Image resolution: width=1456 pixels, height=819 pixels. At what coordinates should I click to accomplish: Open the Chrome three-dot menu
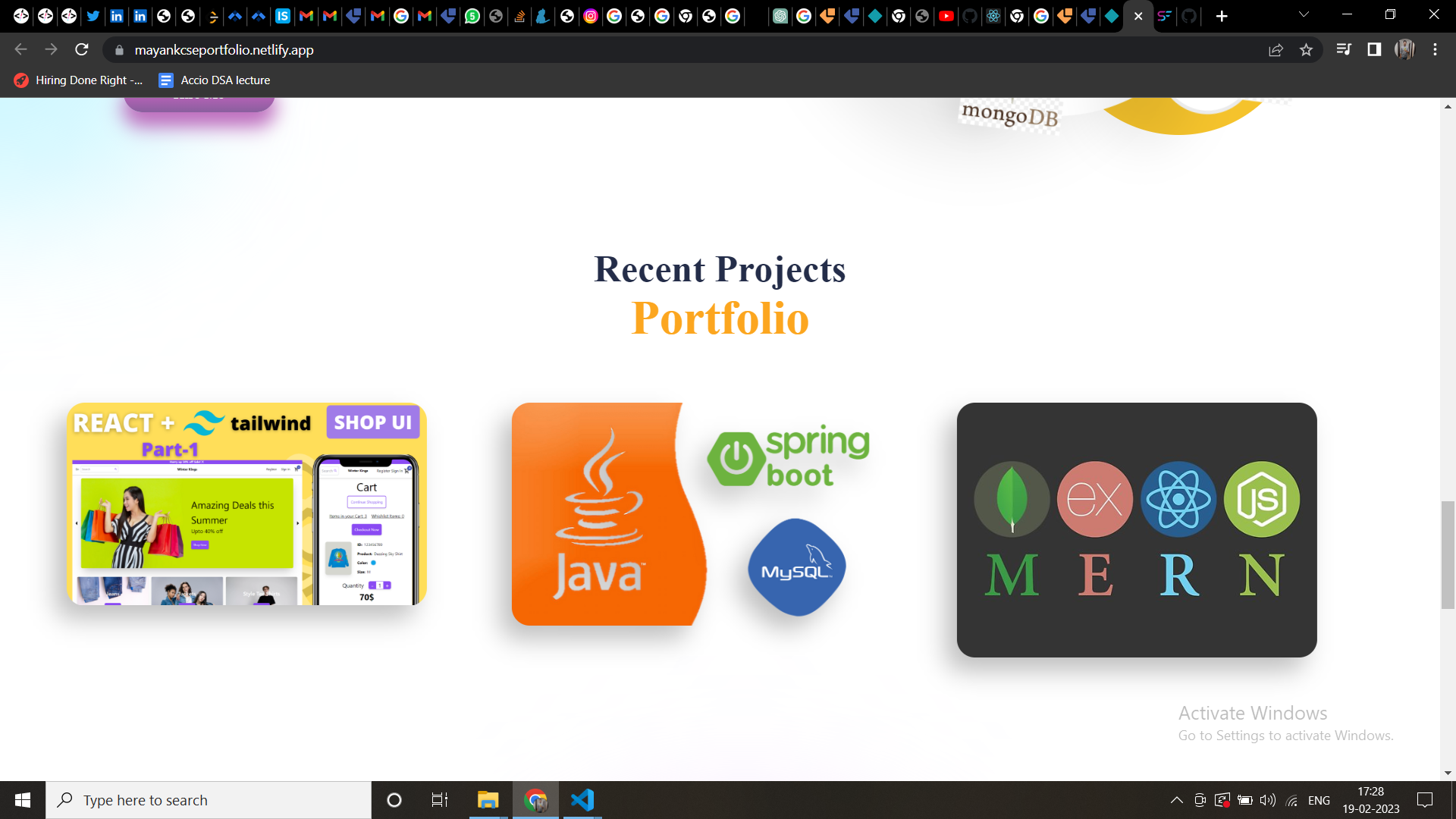[1434, 49]
